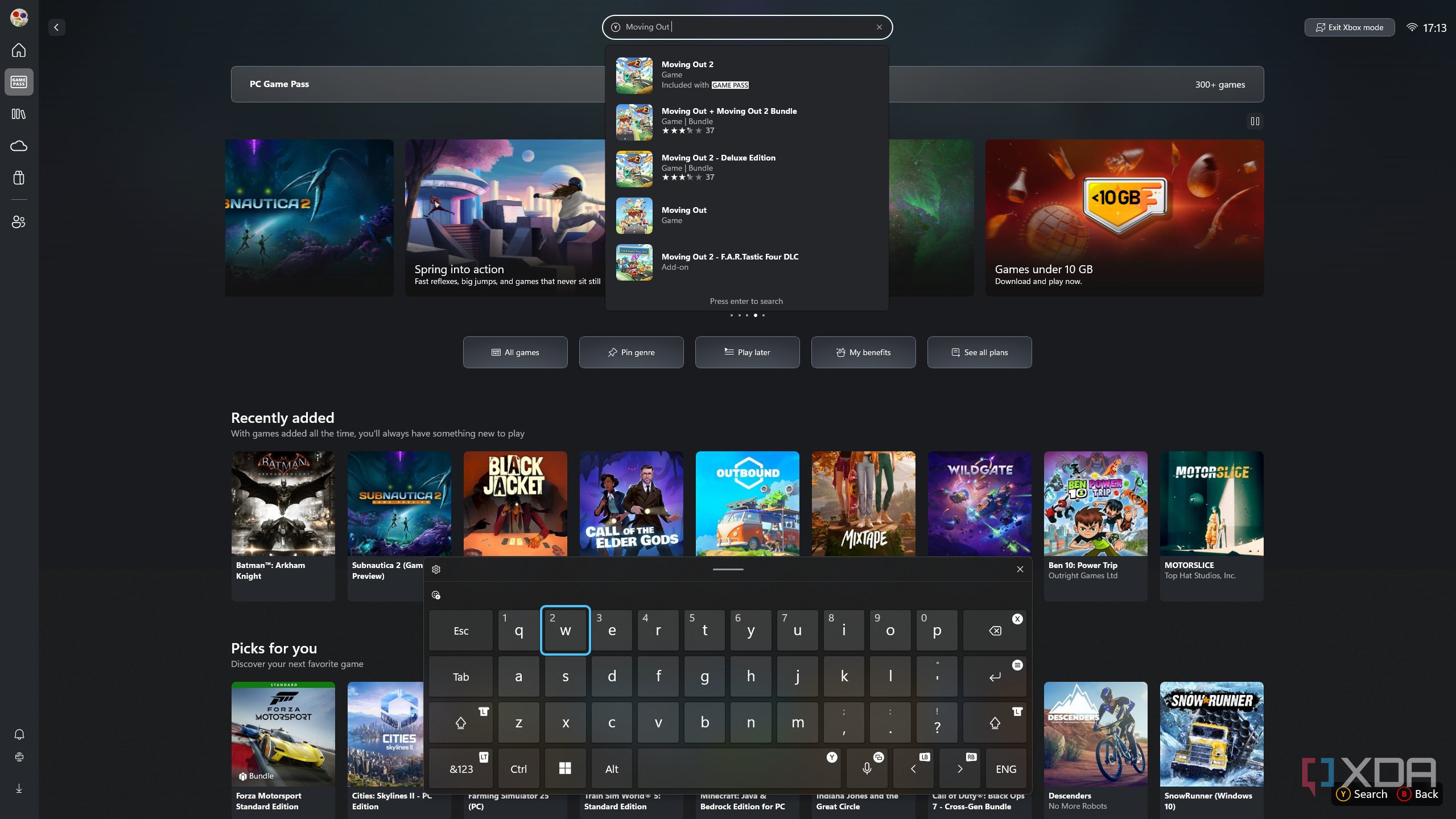Click the Pin genre button

coord(631,352)
